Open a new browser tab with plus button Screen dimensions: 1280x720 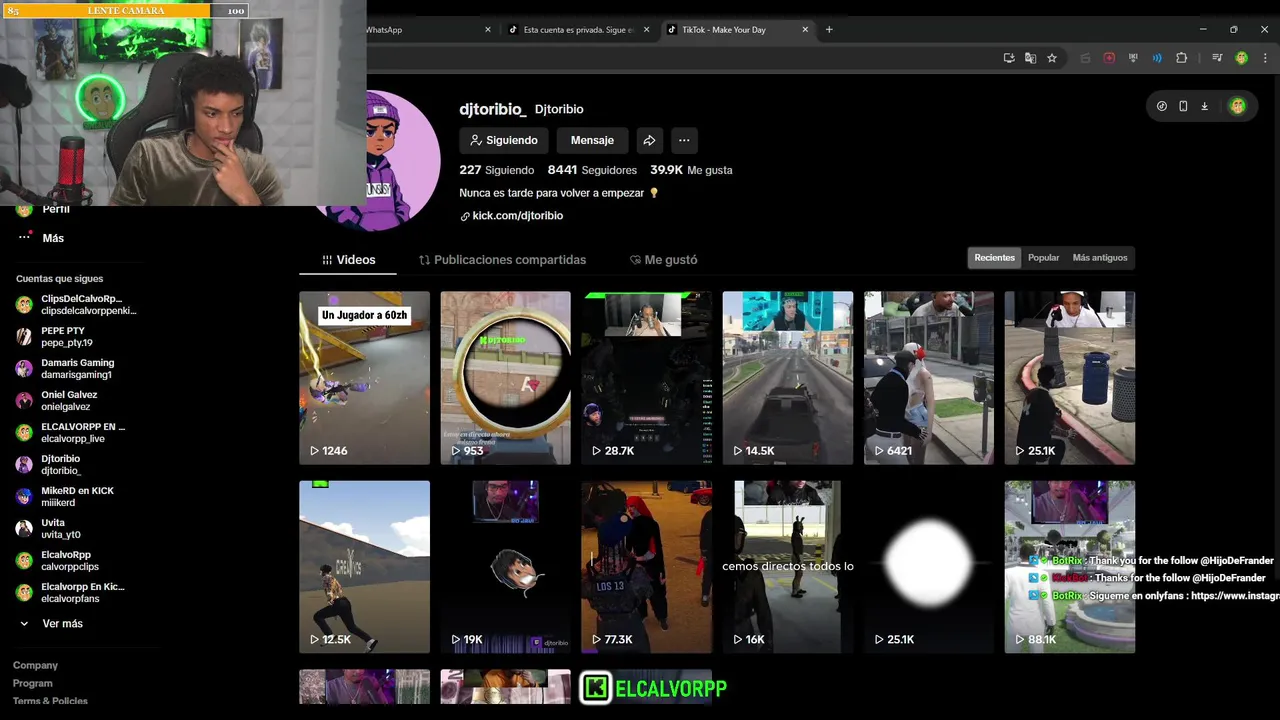pyautogui.click(x=829, y=30)
